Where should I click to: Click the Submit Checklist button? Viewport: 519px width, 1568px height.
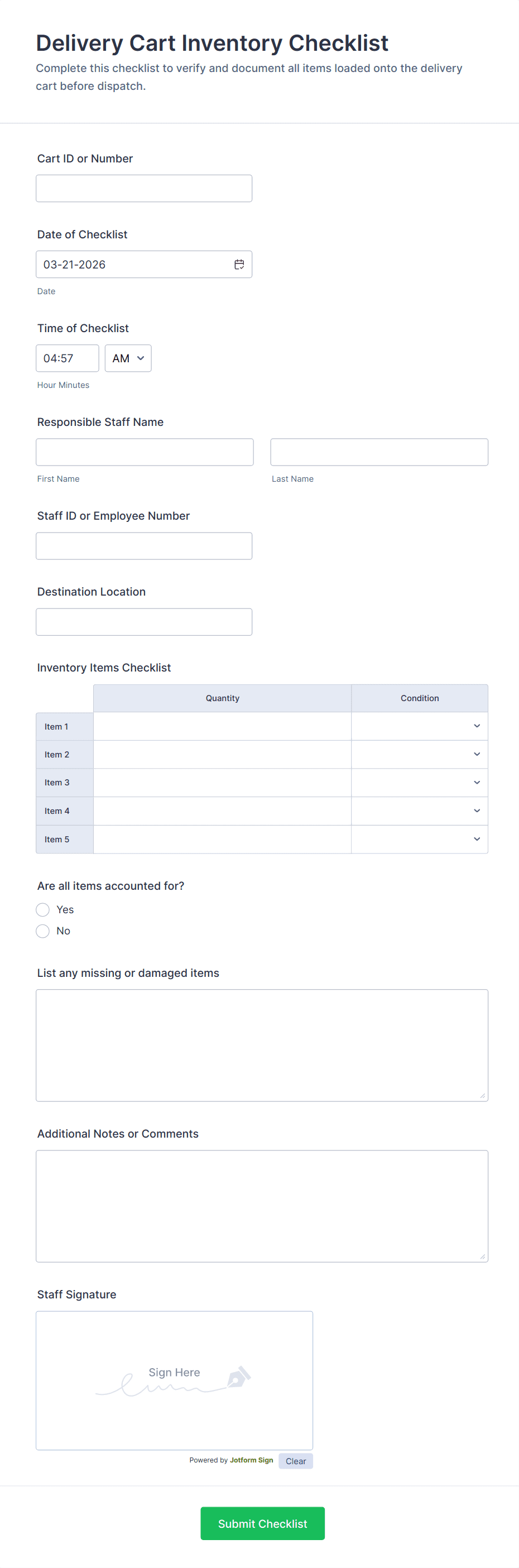262,1523
